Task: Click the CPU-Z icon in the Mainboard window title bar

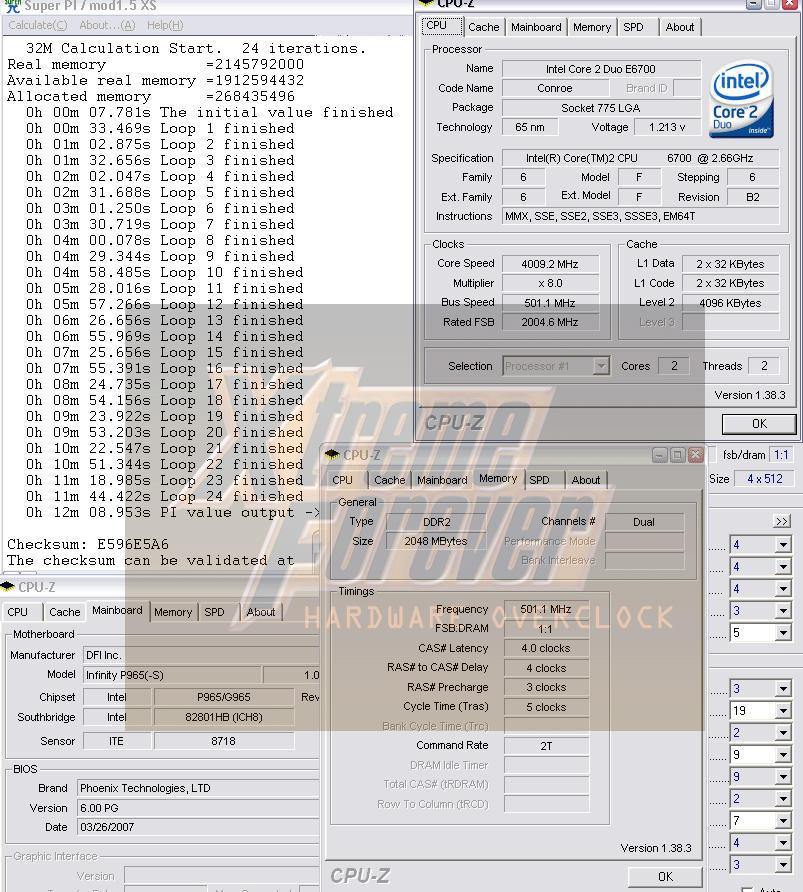Action: (8, 587)
